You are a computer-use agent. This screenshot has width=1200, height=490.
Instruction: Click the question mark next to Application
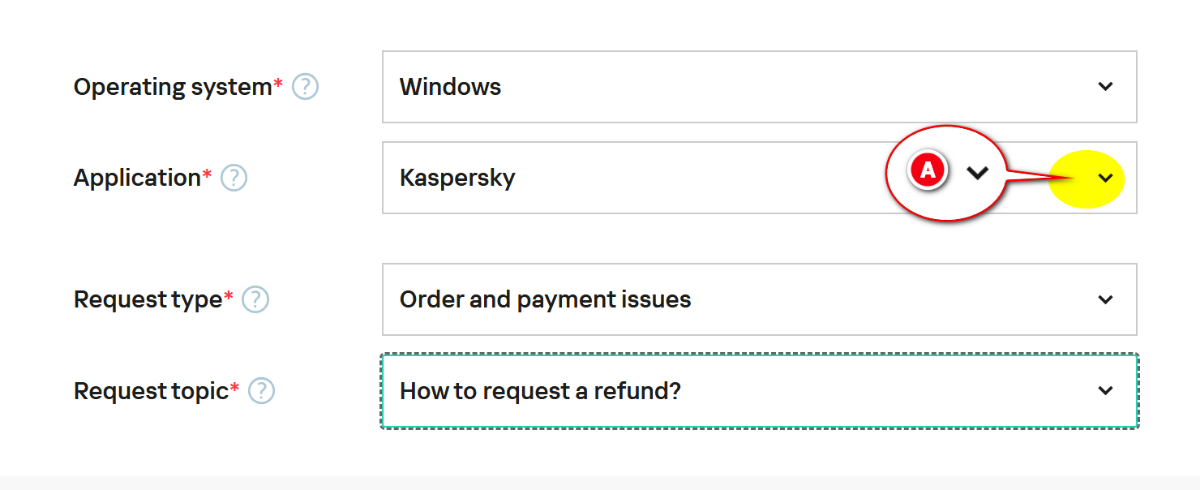coord(234,179)
